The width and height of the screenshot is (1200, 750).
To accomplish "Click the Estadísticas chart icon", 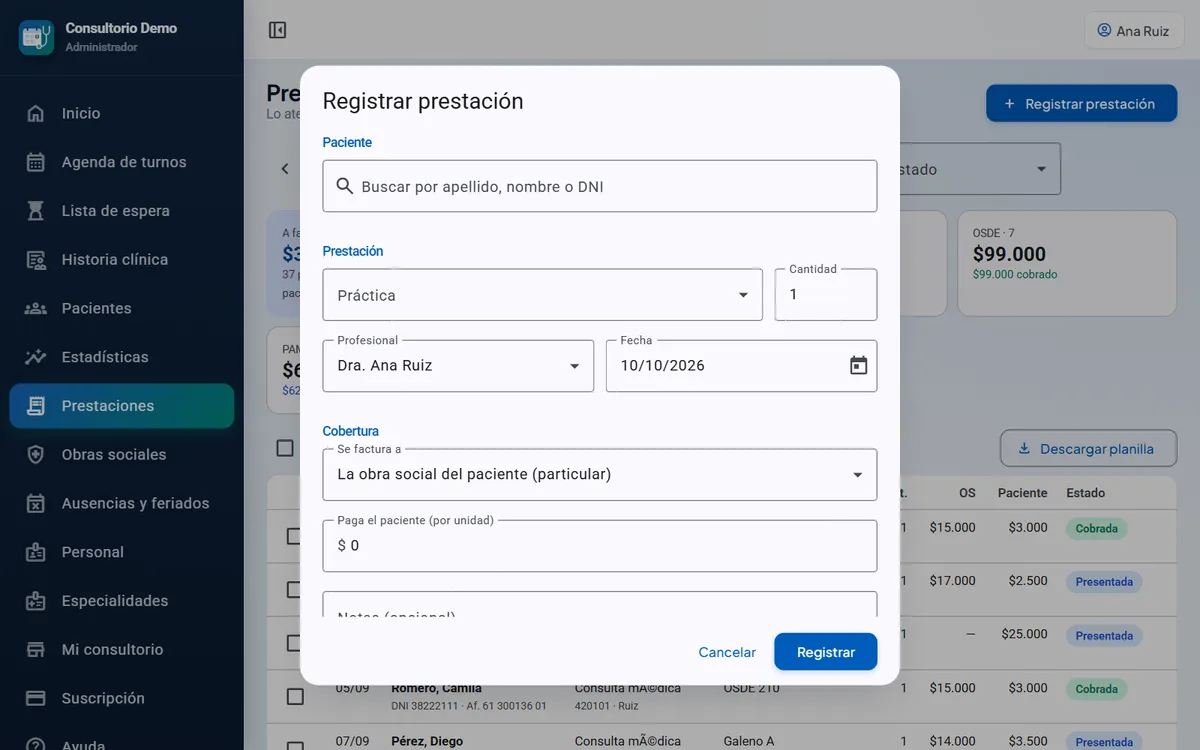I will [x=36, y=357].
